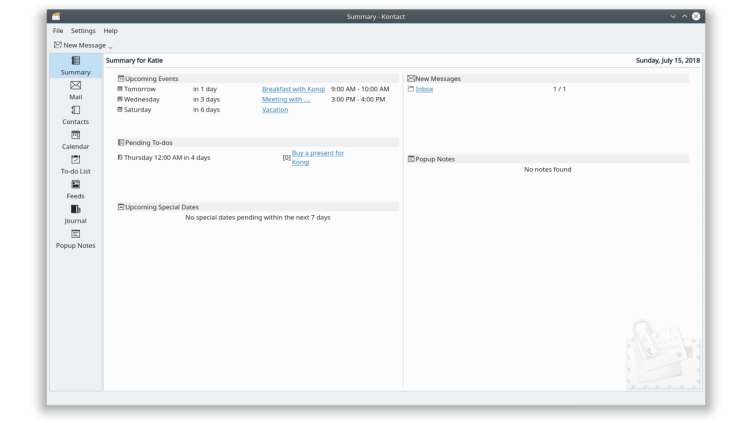752x423 pixels.
Task: Open the Mail module in sidebar
Action: coord(75,90)
